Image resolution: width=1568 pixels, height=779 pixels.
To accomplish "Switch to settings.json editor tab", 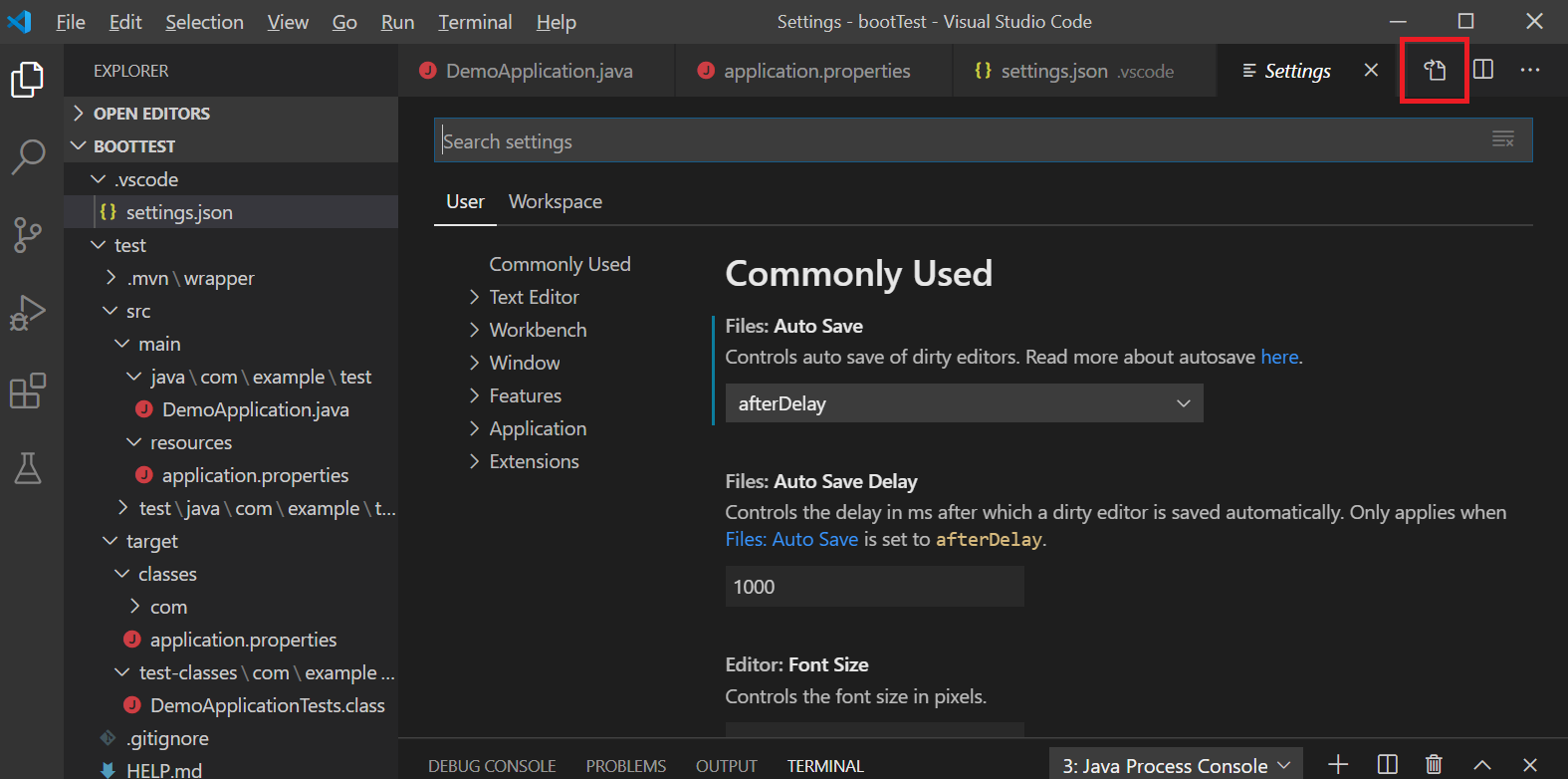I will [1085, 71].
